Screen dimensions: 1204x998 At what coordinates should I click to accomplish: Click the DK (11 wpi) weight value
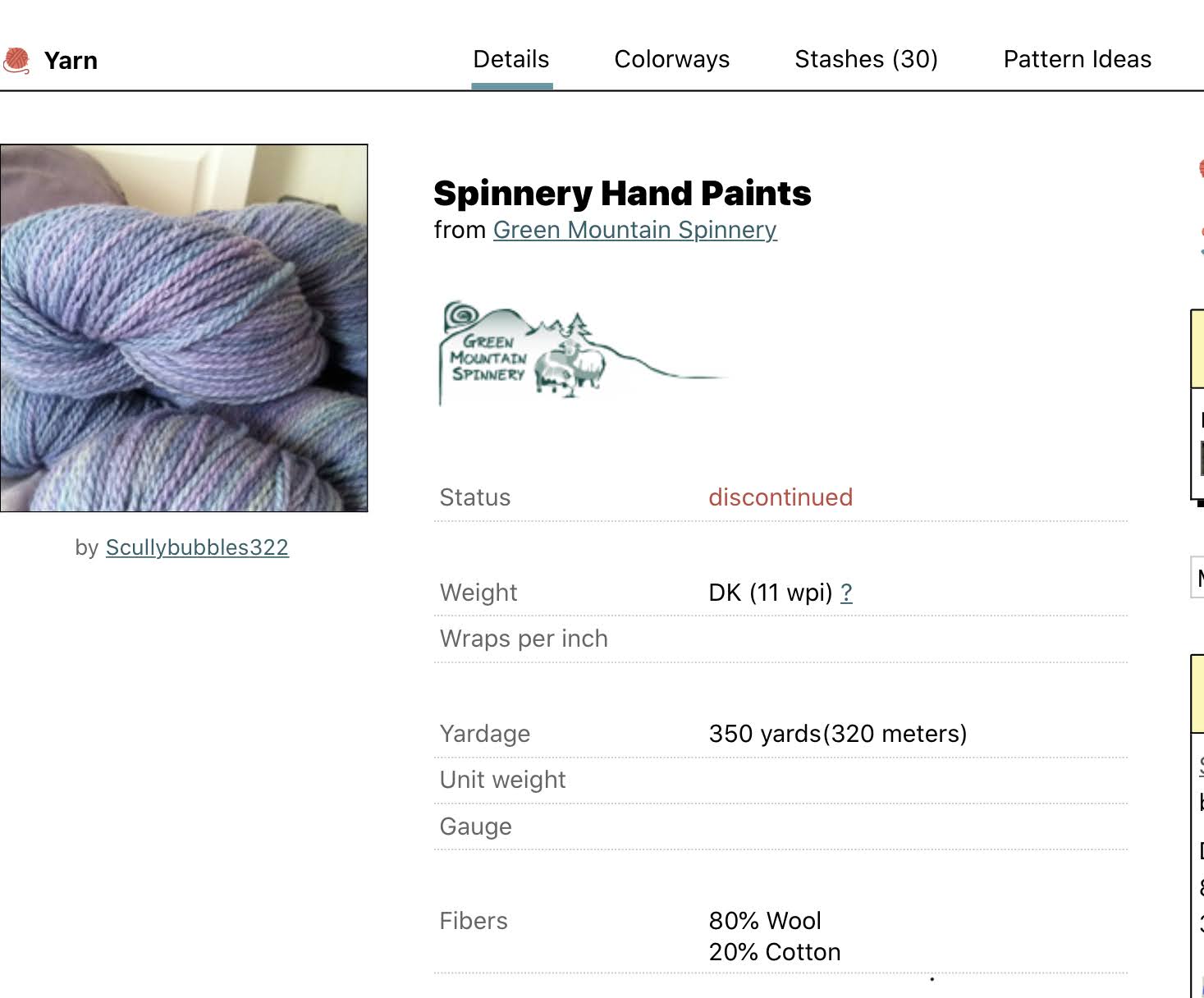[x=771, y=593]
